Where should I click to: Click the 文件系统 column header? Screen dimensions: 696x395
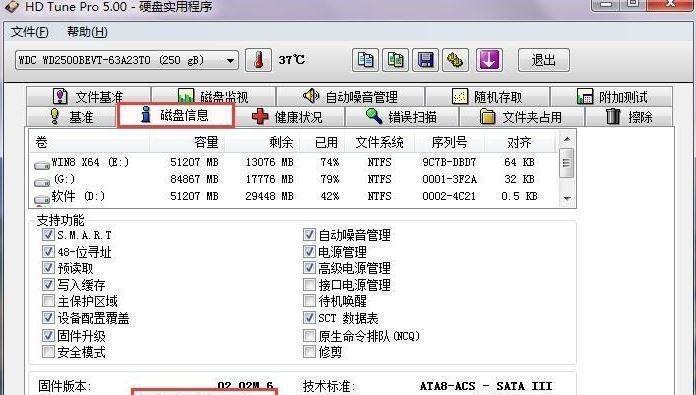coord(380,142)
